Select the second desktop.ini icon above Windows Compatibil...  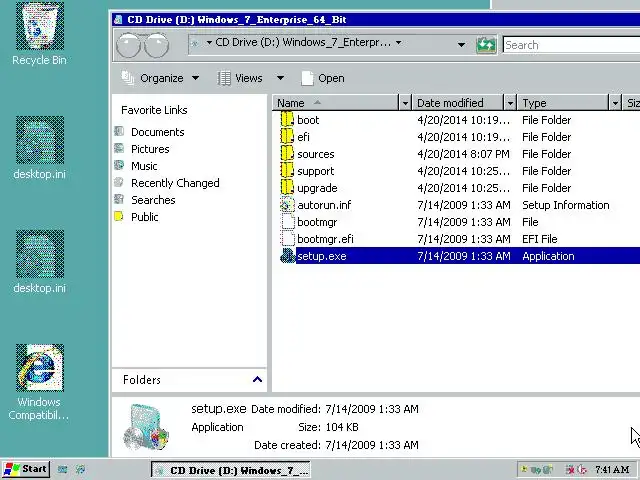[40, 254]
